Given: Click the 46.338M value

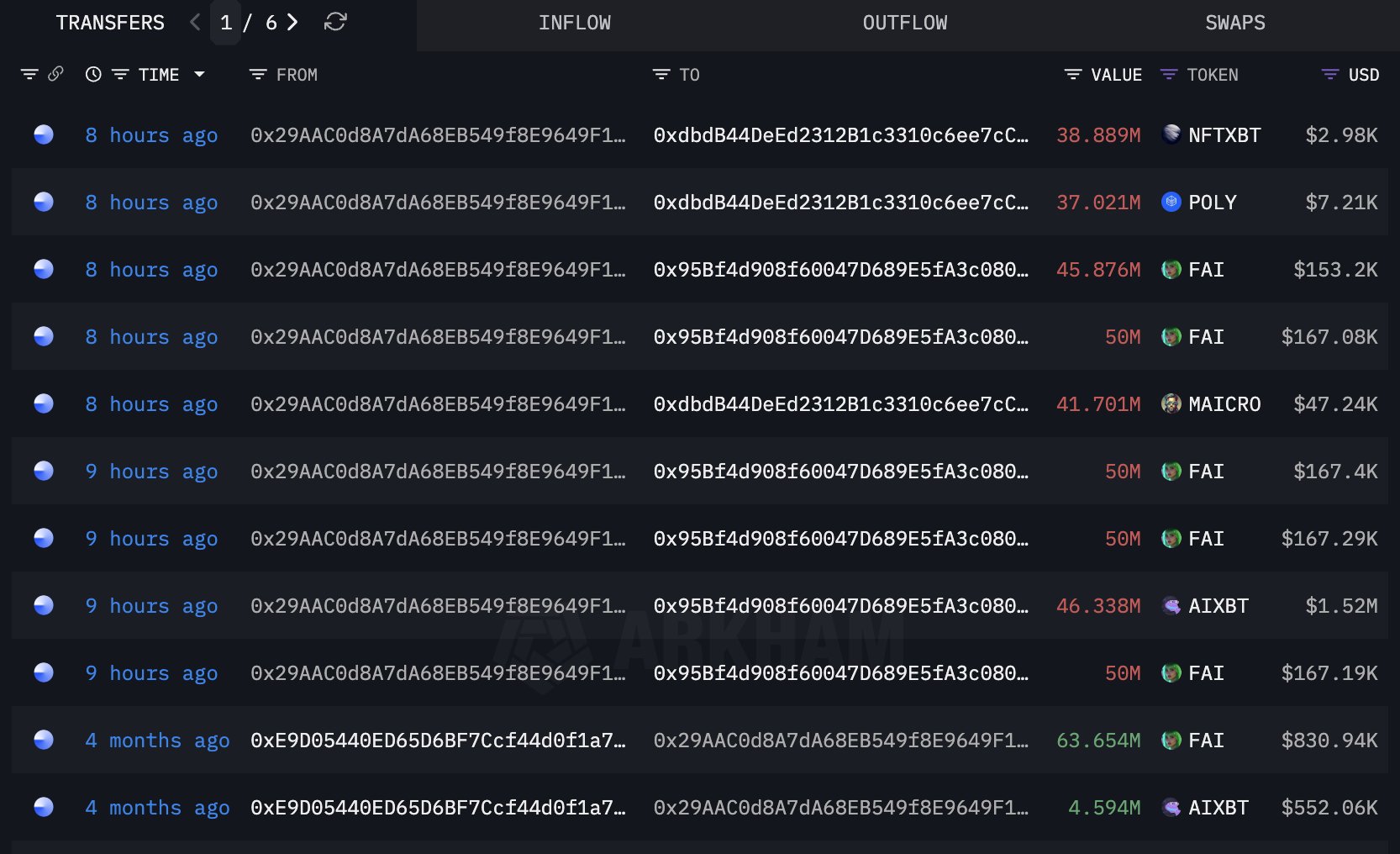Looking at the screenshot, I should click(x=1098, y=606).
